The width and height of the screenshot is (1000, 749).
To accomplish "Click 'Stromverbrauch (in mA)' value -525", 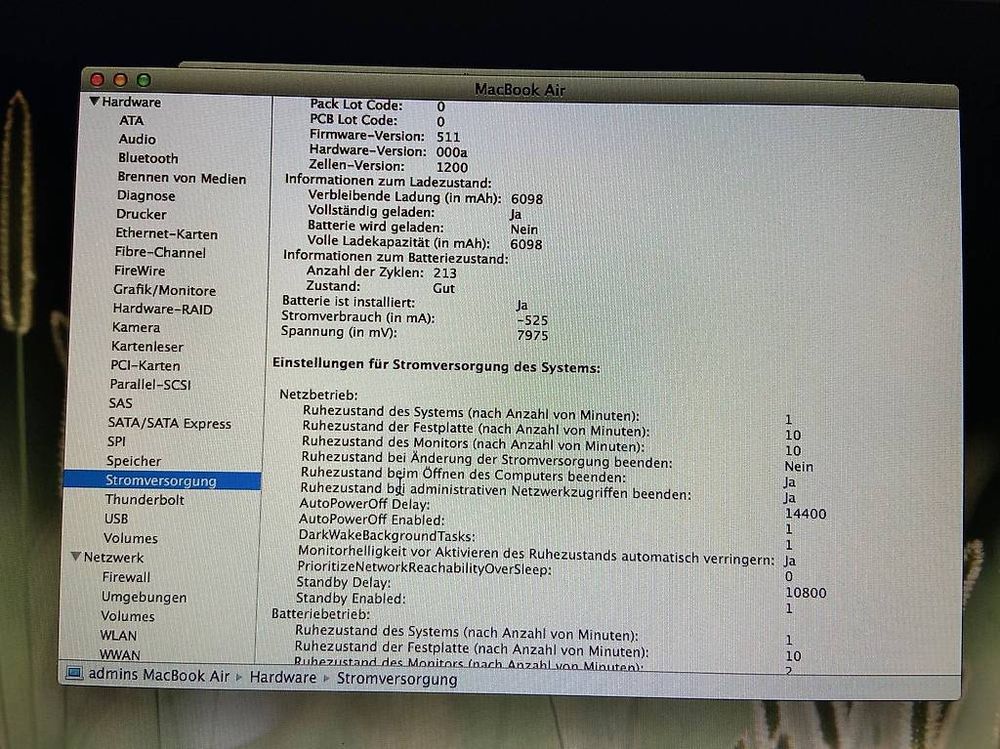I will (533, 320).
